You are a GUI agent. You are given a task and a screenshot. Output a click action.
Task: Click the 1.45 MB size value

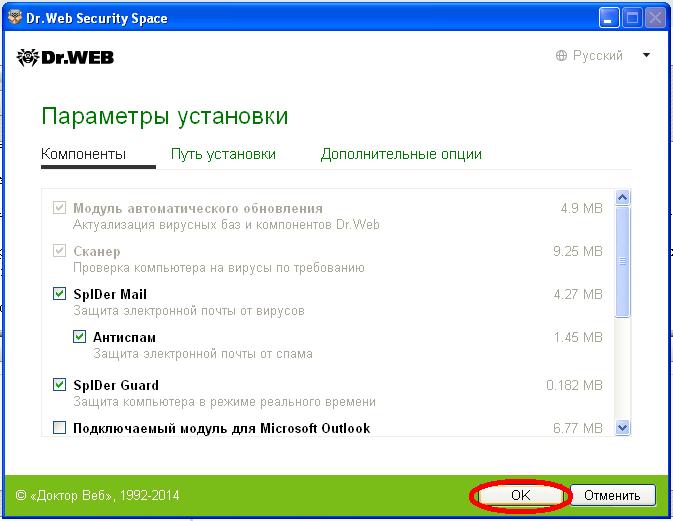click(578, 337)
